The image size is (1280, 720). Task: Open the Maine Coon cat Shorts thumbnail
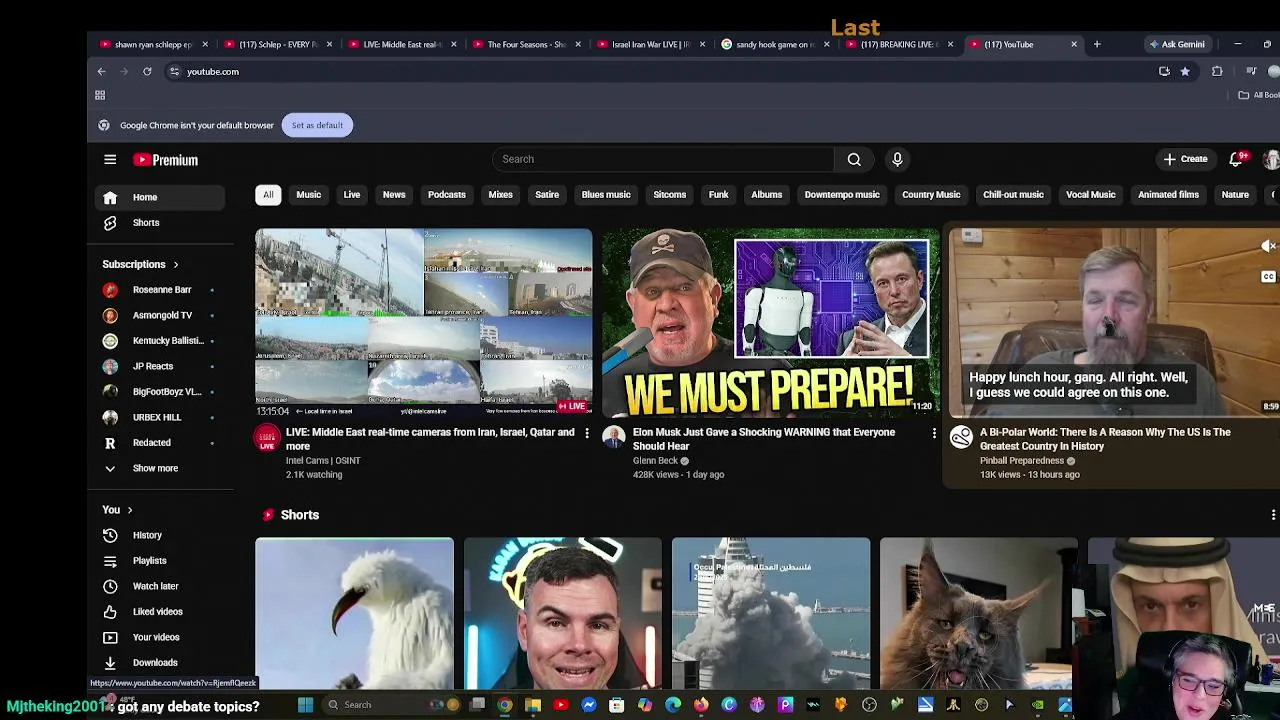(x=978, y=614)
